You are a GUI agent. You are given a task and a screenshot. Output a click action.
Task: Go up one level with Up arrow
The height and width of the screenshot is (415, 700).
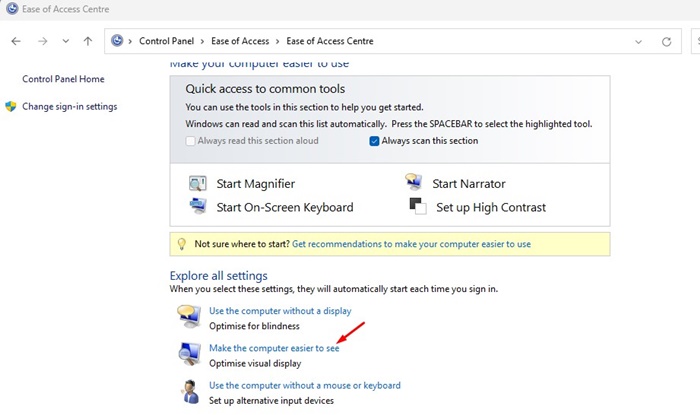coord(88,41)
